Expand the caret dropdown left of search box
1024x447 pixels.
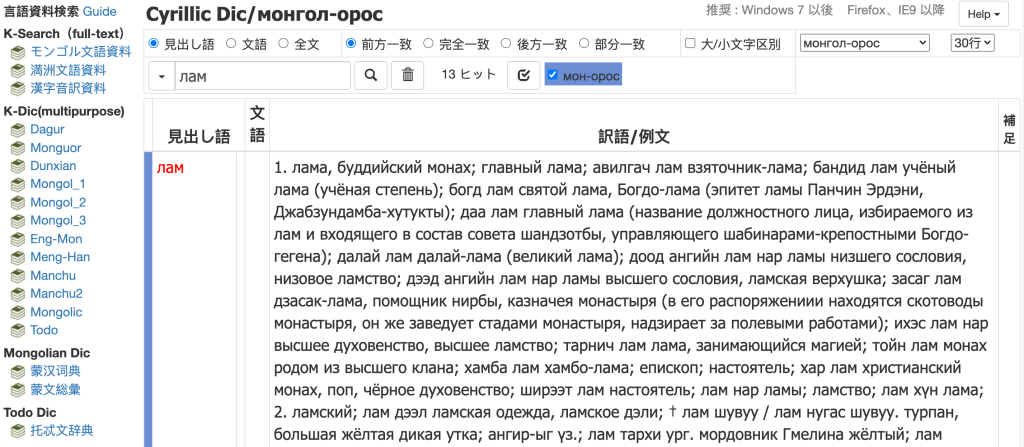[162, 75]
